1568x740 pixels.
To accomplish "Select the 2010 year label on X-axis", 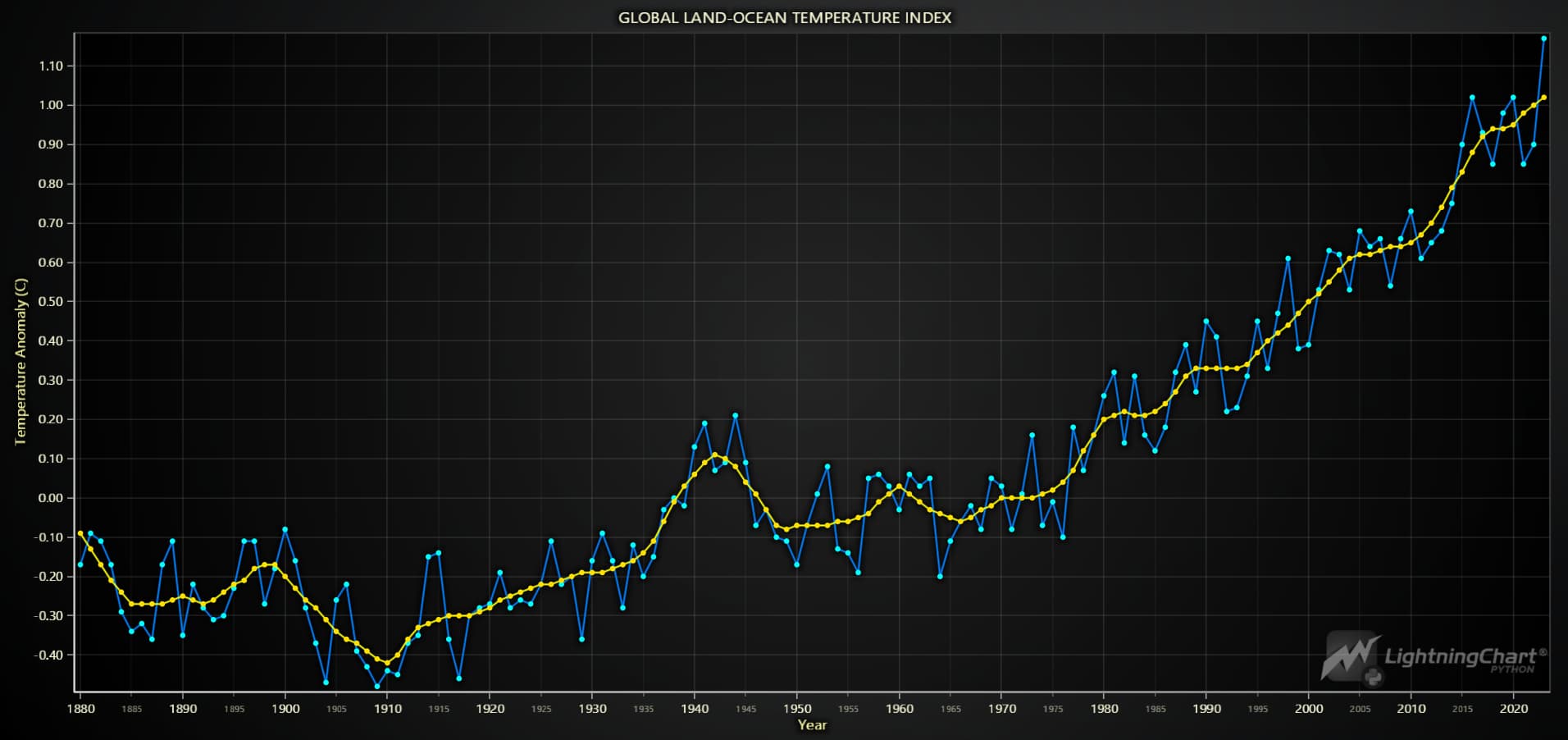I will (1411, 709).
